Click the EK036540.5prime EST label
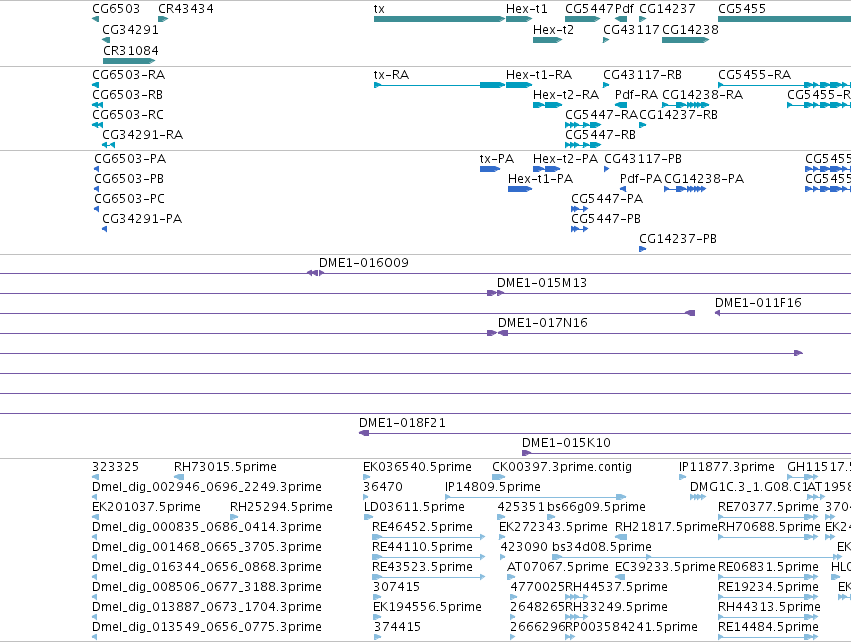The image size is (851, 642). [417, 467]
